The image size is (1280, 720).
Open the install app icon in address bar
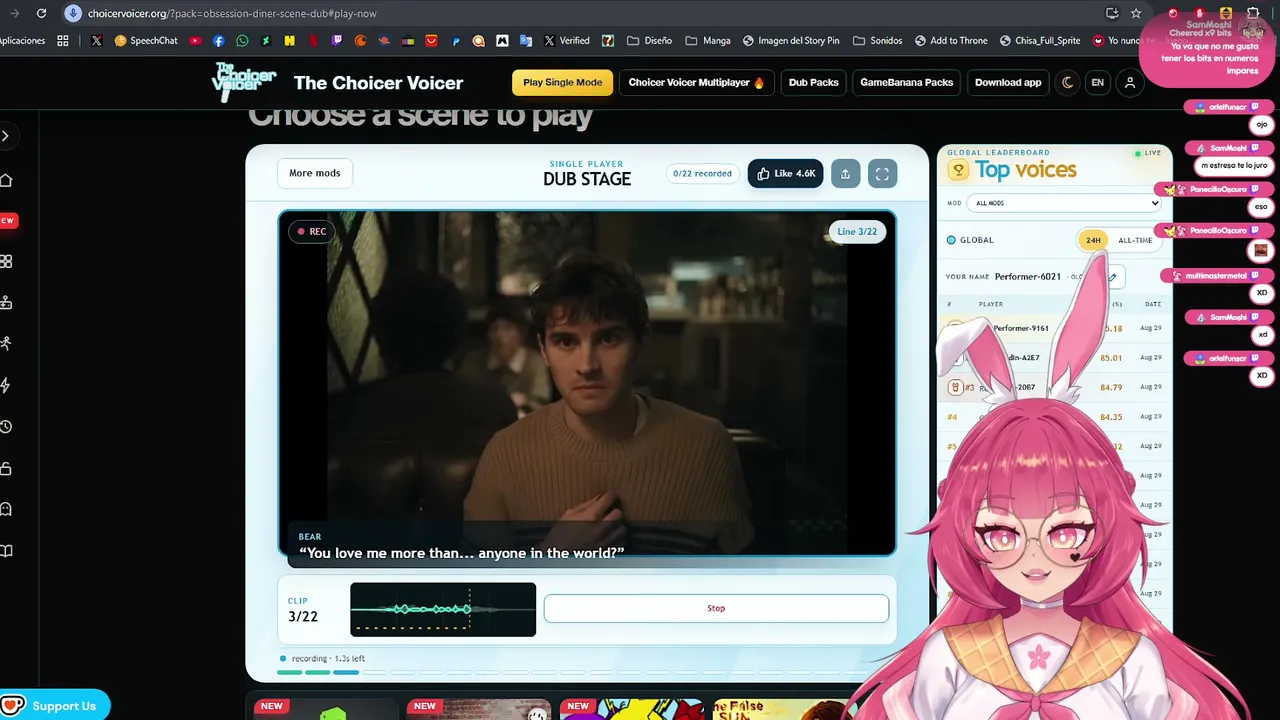tap(1112, 13)
